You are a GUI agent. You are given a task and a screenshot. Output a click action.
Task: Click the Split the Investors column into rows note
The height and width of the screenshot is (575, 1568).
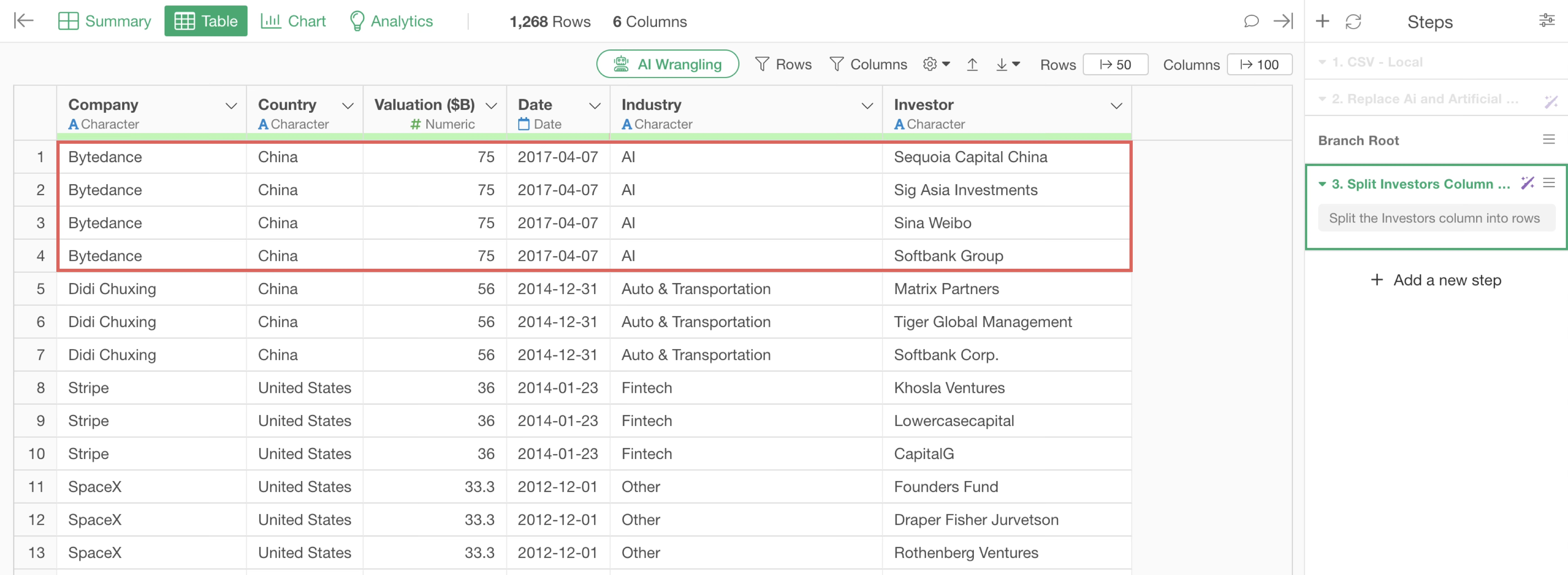pyautogui.click(x=1436, y=218)
